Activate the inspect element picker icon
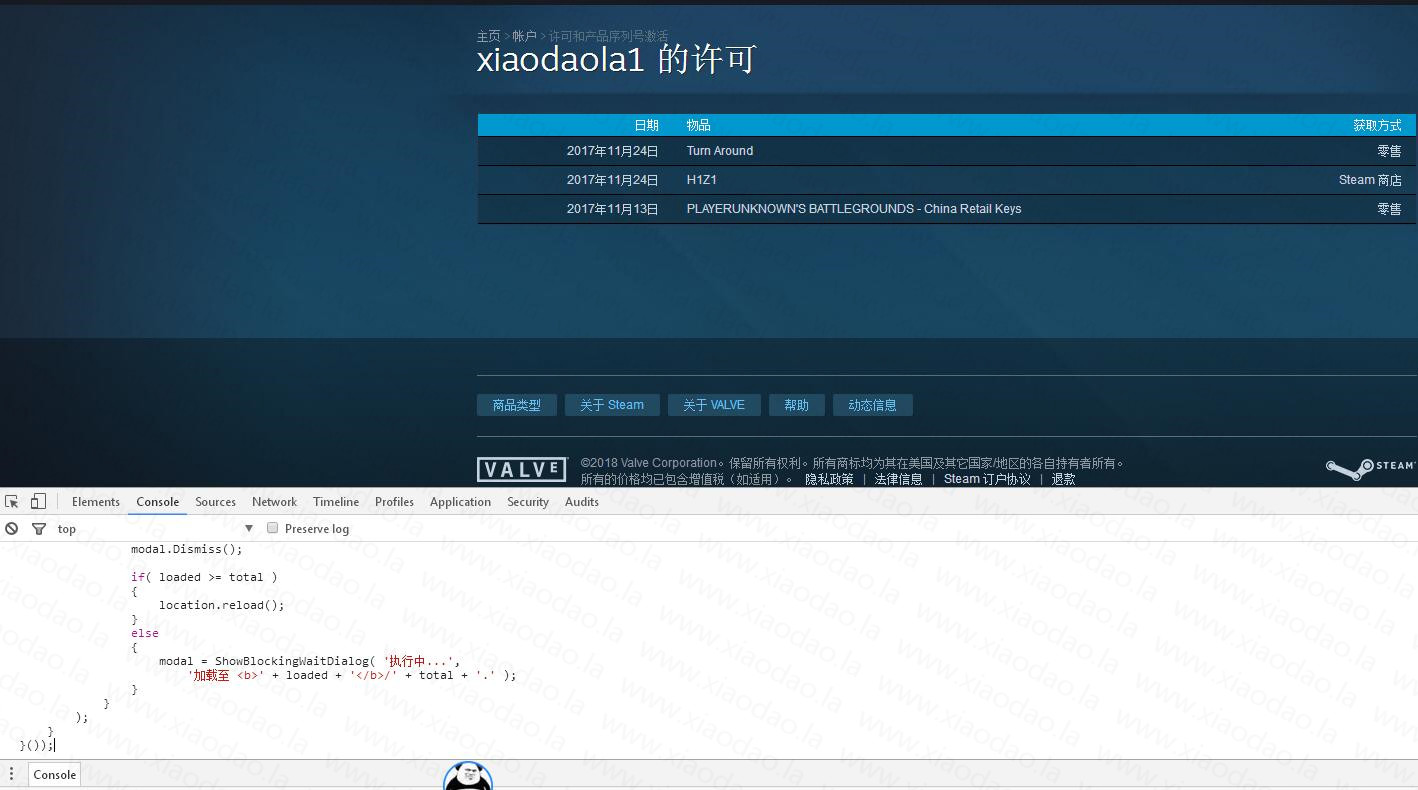This screenshot has height=790, width=1418. 12,502
